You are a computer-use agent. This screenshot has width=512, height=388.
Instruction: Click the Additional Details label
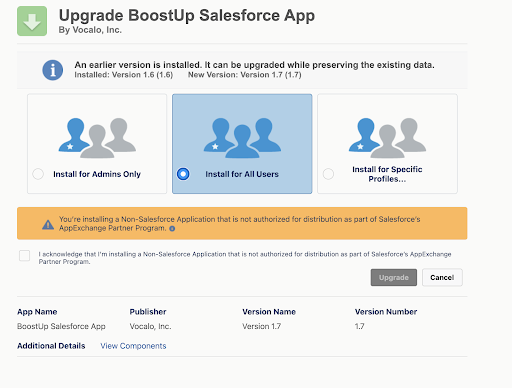pos(51,346)
